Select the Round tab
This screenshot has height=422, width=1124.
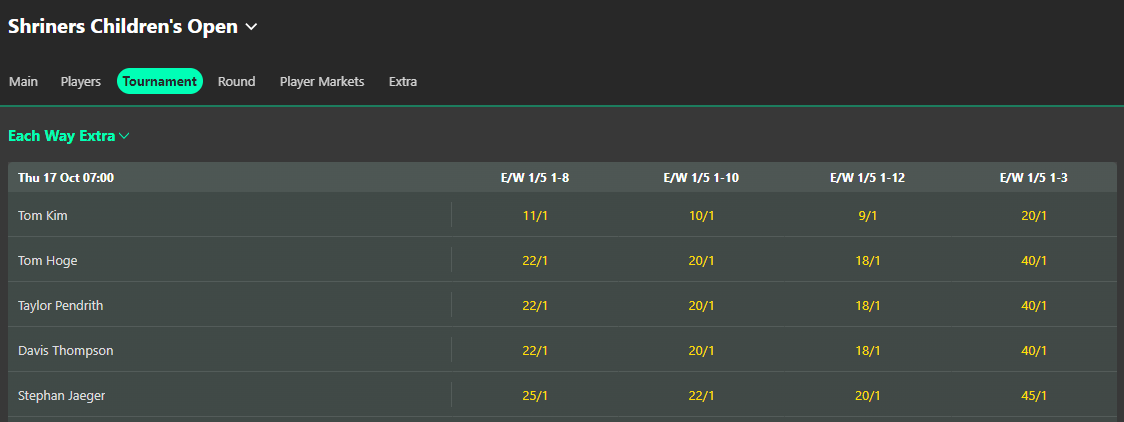click(237, 82)
